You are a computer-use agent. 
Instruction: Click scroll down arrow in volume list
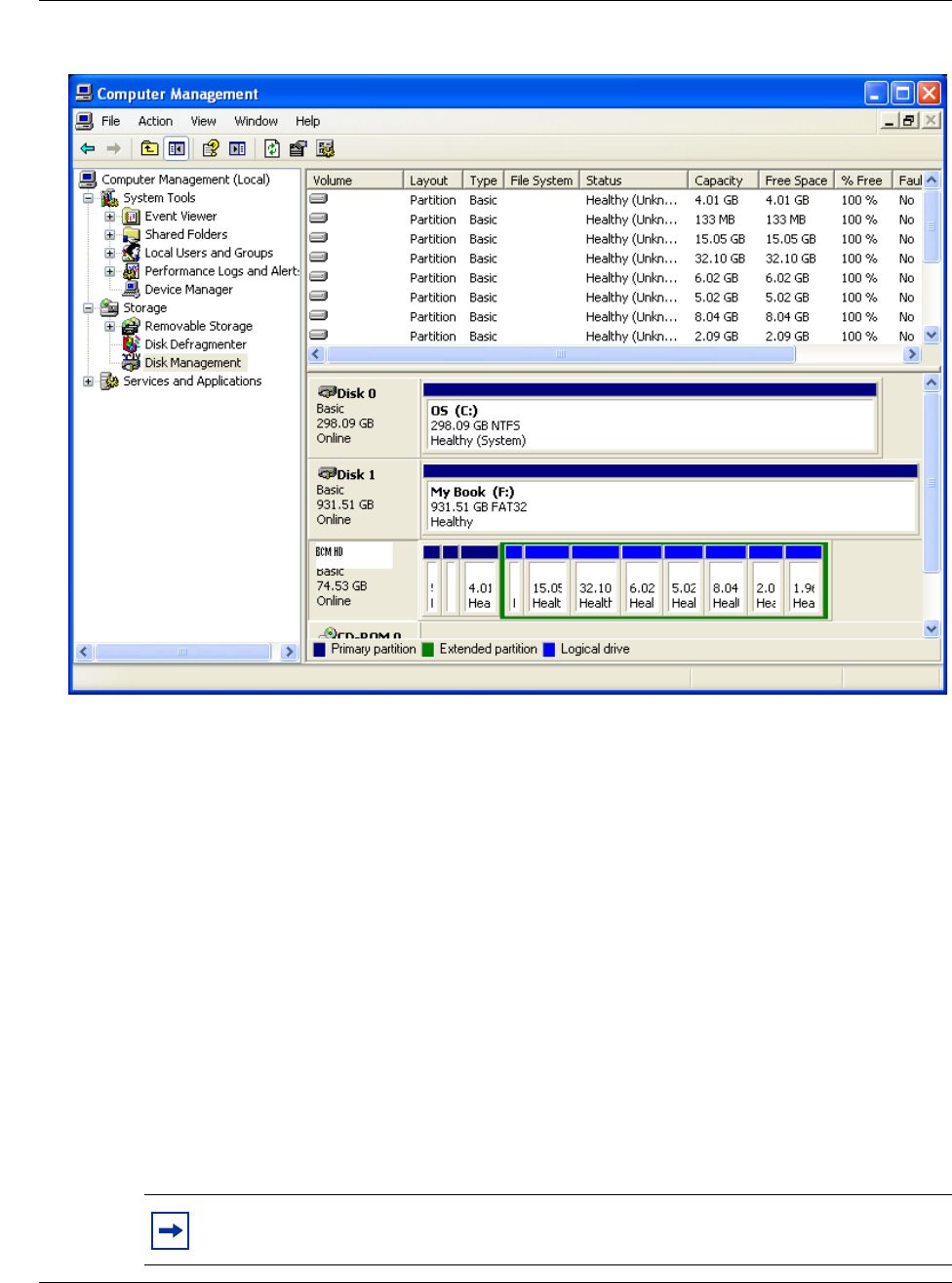[932, 335]
